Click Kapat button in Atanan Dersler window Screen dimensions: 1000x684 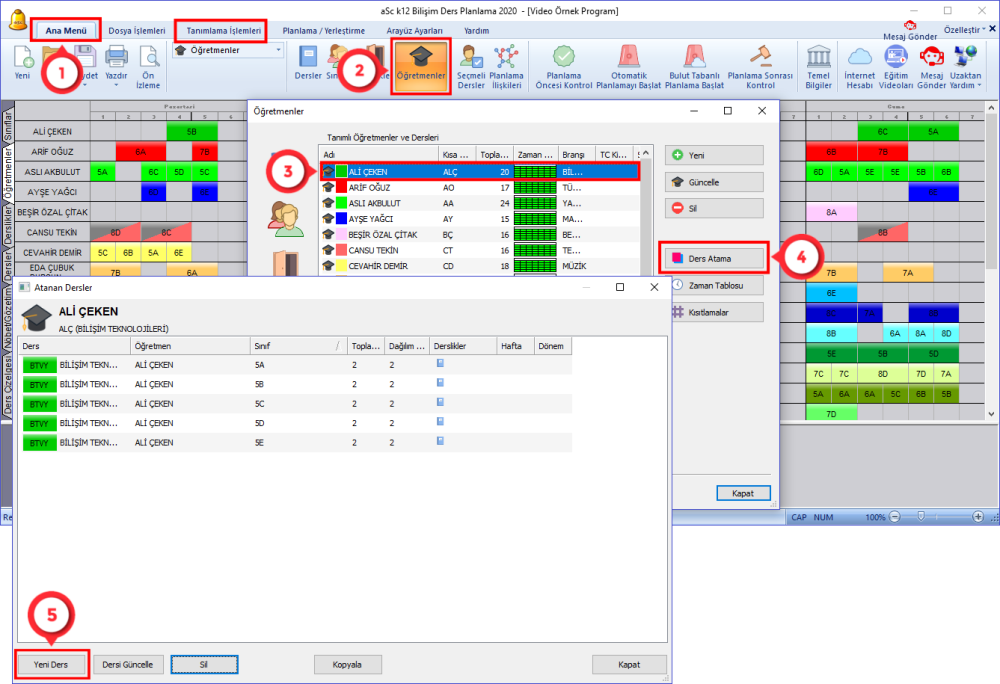(x=629, y=664)
